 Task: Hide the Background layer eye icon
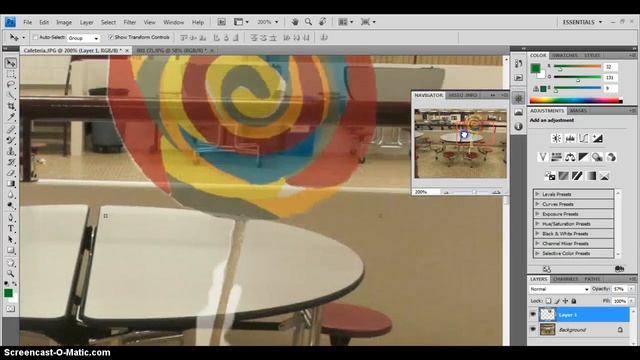tap(533, 329)
